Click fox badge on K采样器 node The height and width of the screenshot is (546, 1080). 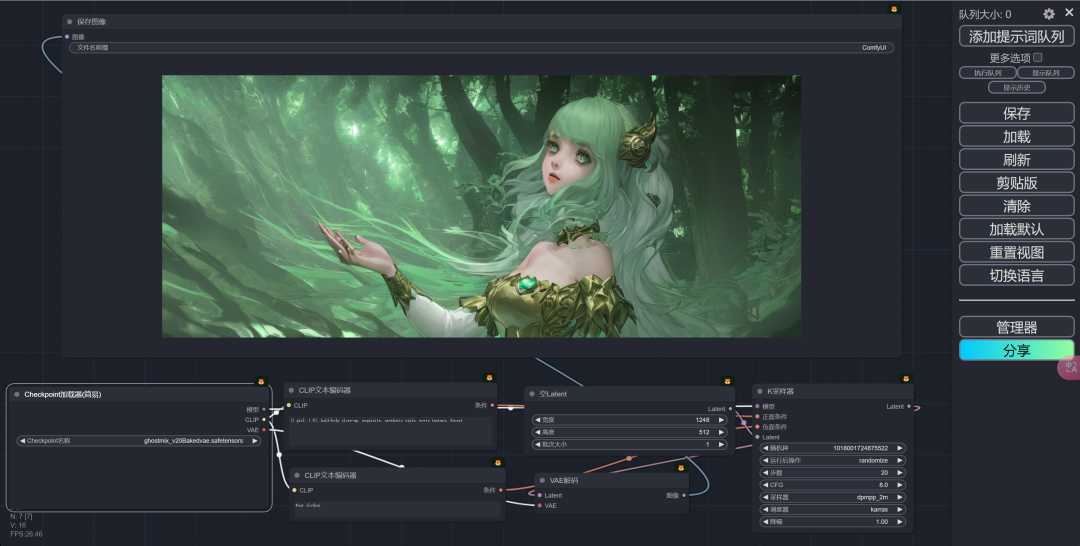(x=906, y=378)
